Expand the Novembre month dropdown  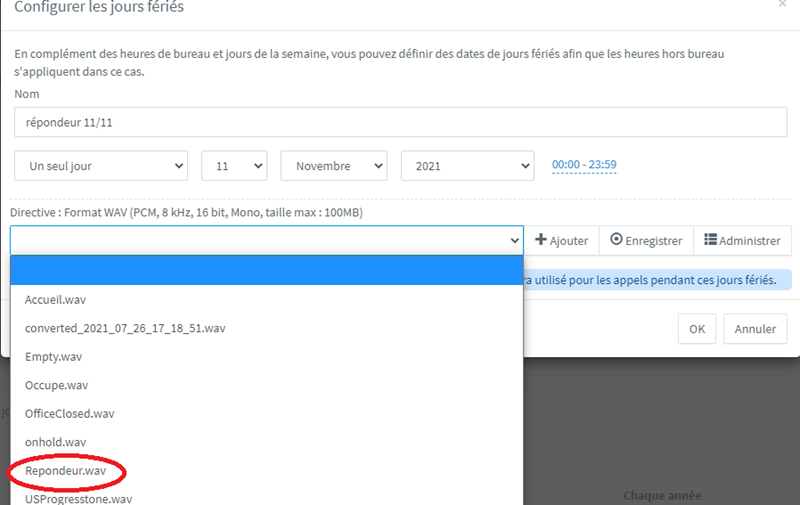coord(334,166)
